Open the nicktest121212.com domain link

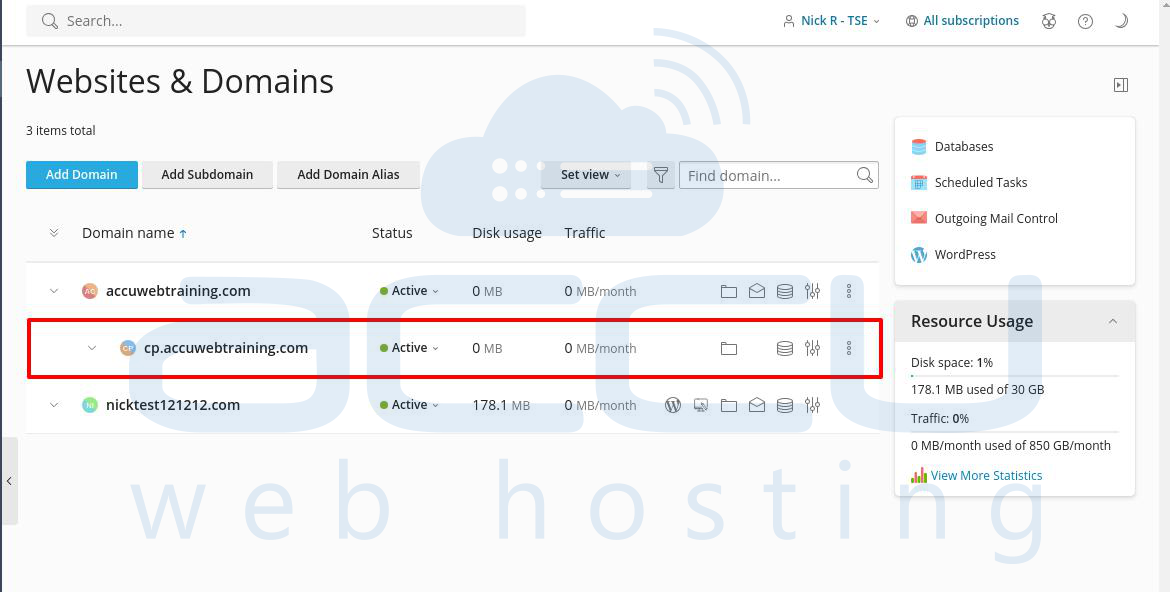click(x=173, y=405)
